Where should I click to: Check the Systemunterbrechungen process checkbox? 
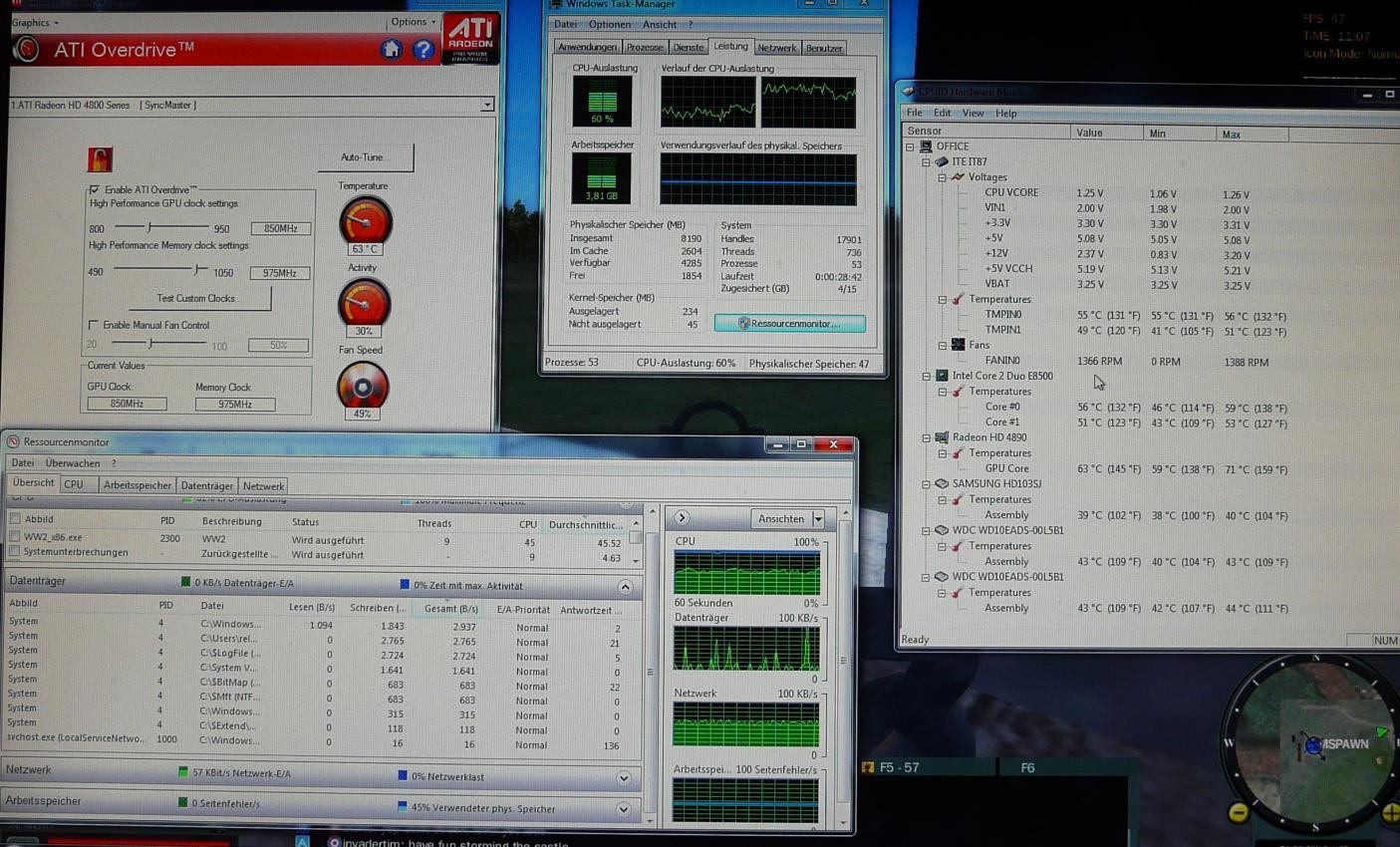point(15,552)
